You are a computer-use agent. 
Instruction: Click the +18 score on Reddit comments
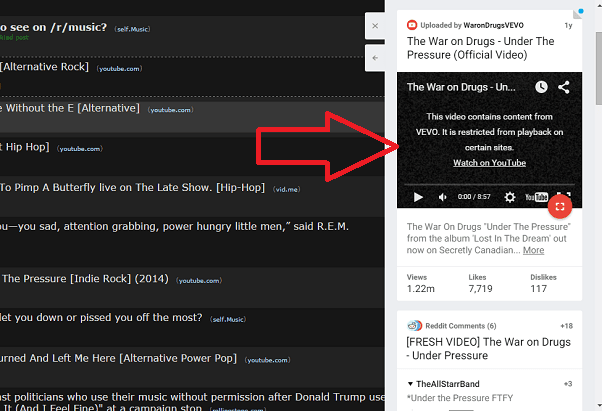coord(566,326)
